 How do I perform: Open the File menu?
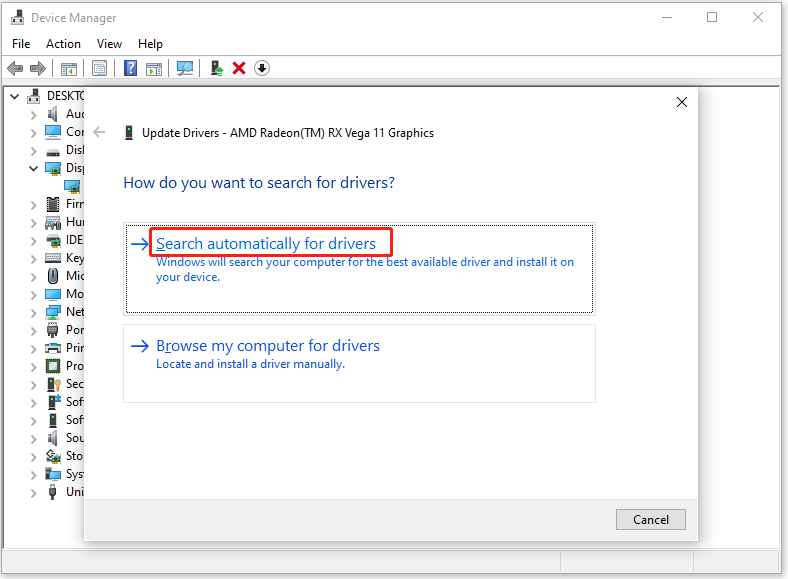tap(21, 44)
